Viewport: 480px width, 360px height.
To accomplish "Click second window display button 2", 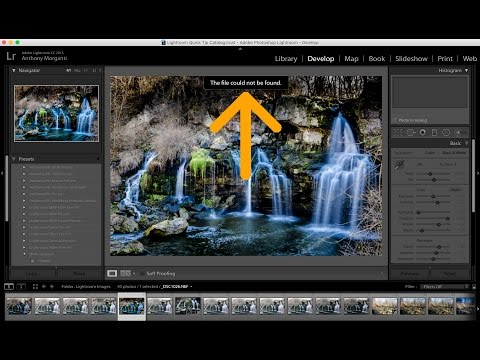I will pos(21,286).
